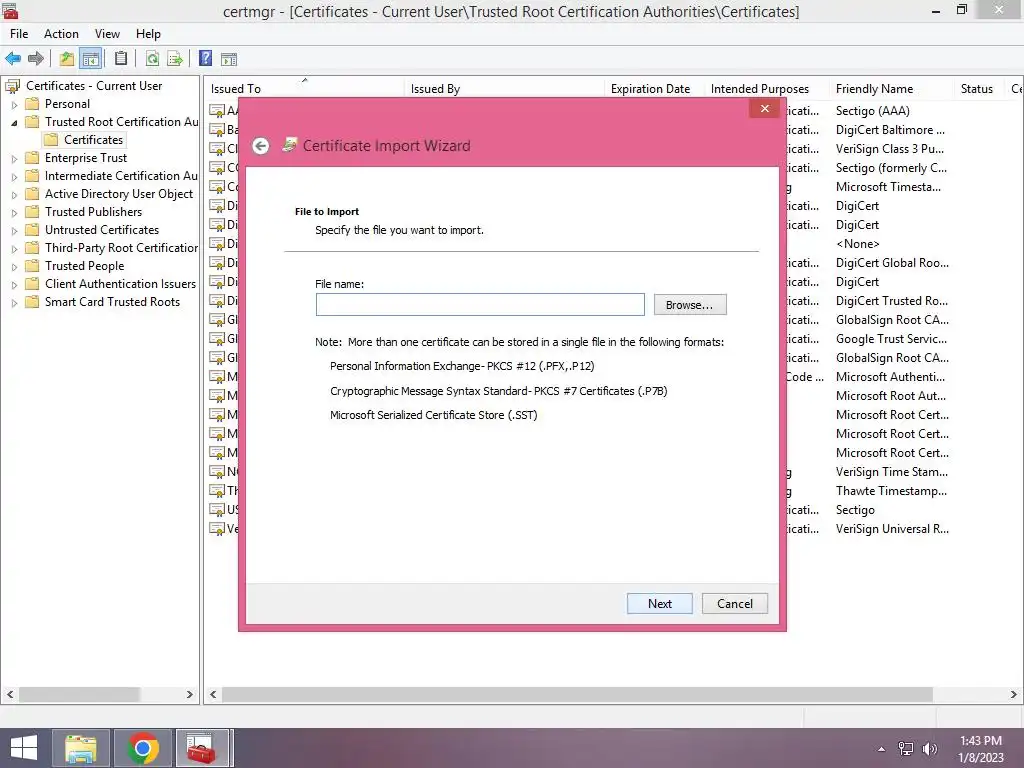Click the certificate icon in the Sectigo (AAA) row
This screenshot has width=1024, height=768.
click(x=217, y=111)
